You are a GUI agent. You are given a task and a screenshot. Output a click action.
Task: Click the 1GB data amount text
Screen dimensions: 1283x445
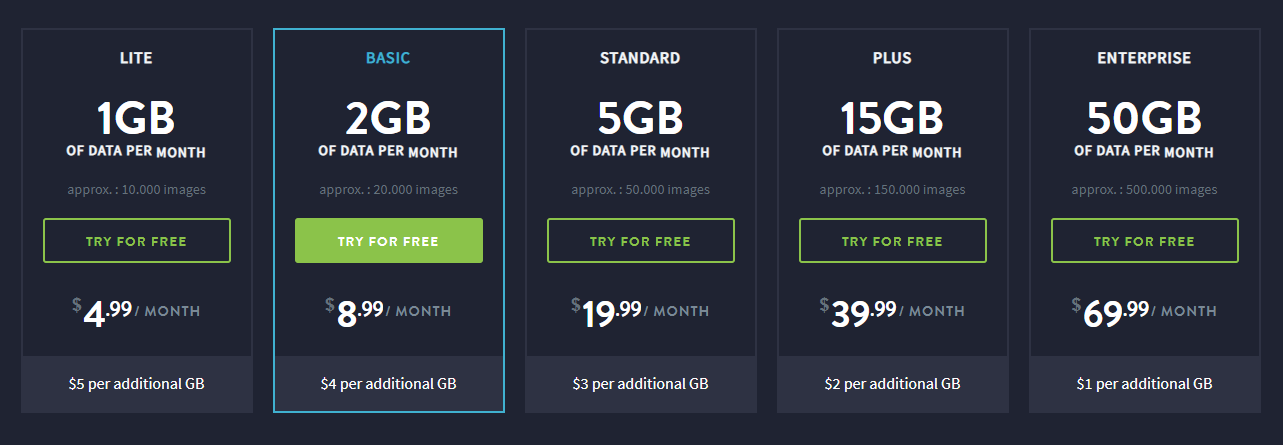coord(137,119)
